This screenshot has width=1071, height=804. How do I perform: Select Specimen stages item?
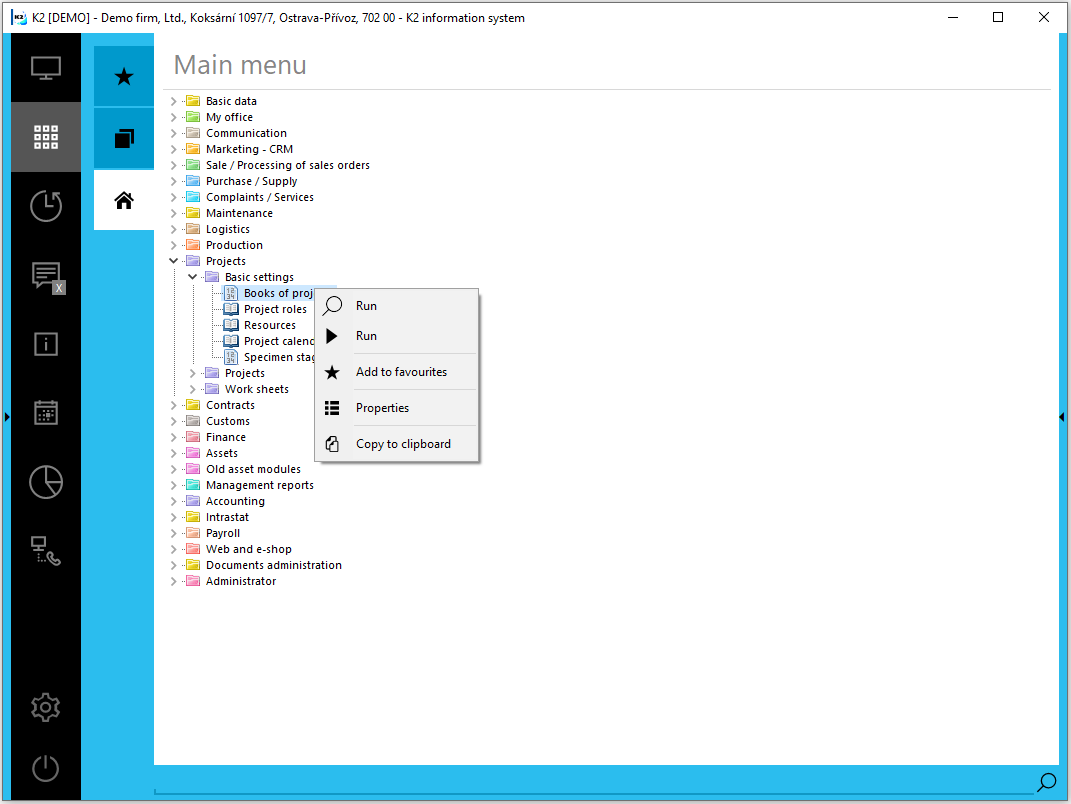tap(279, 357)
